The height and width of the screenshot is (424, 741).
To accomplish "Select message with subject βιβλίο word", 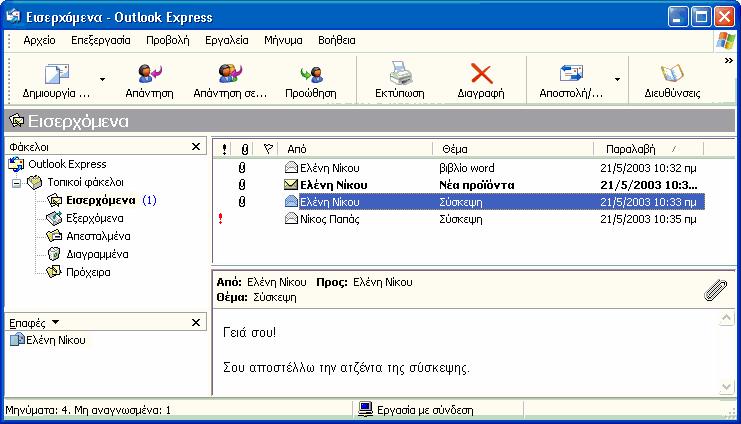I will click(459, 168).
